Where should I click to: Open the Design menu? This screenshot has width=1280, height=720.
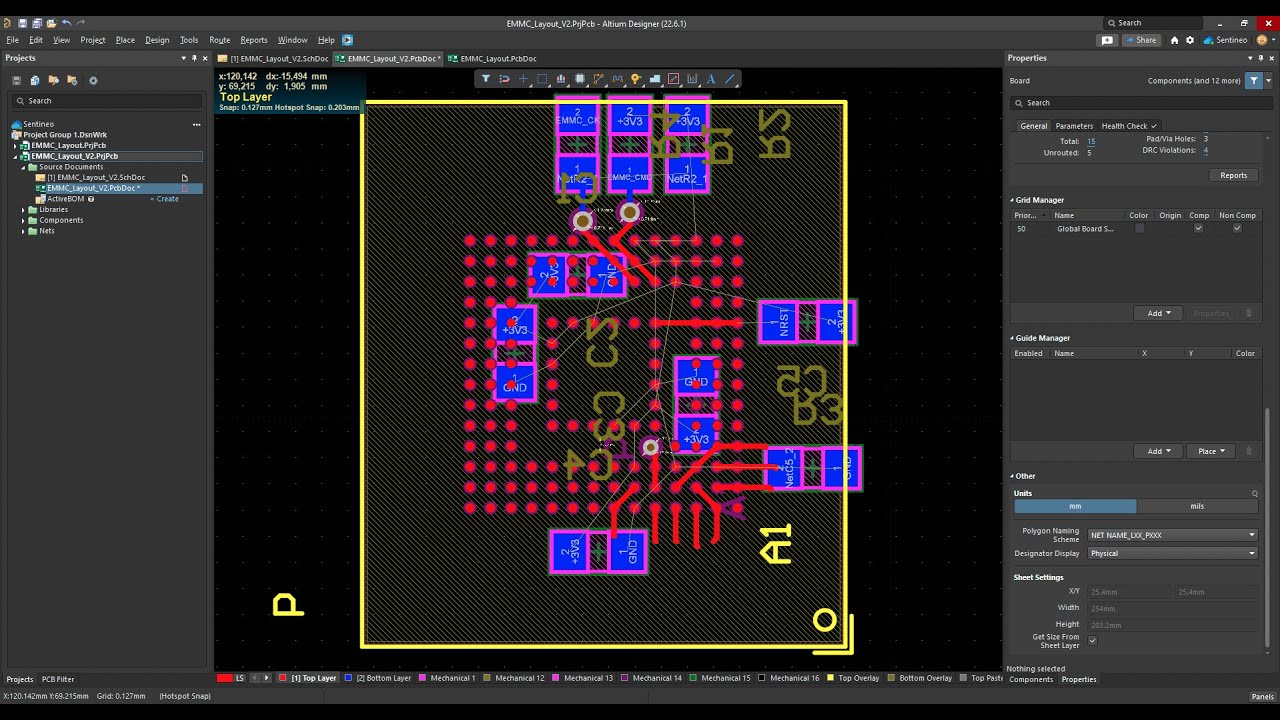click(157, 40)
